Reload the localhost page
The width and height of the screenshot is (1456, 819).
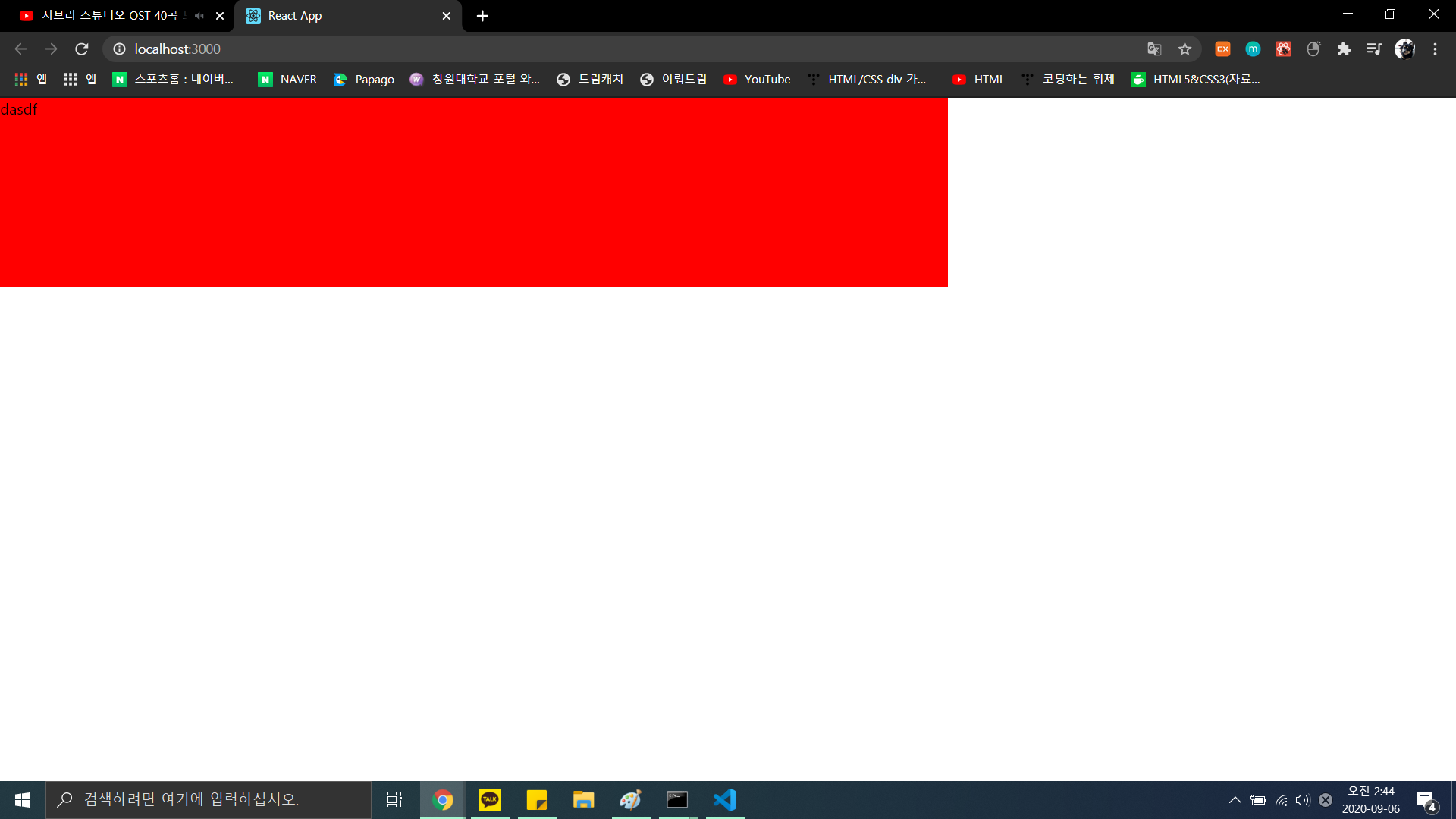[82, 49]
